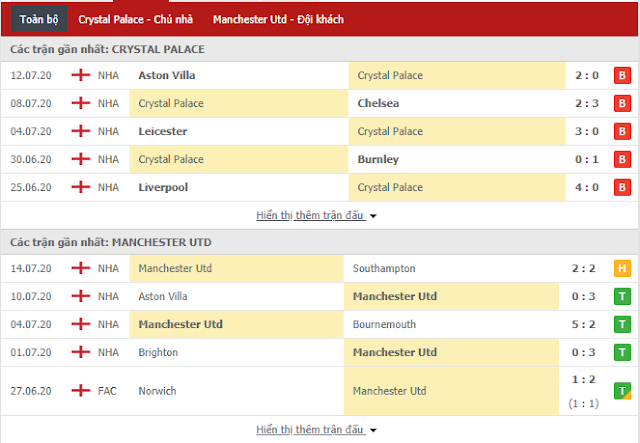Expand more Manchester Utd matches link
640x443 pixels.
tap(310, 430)
